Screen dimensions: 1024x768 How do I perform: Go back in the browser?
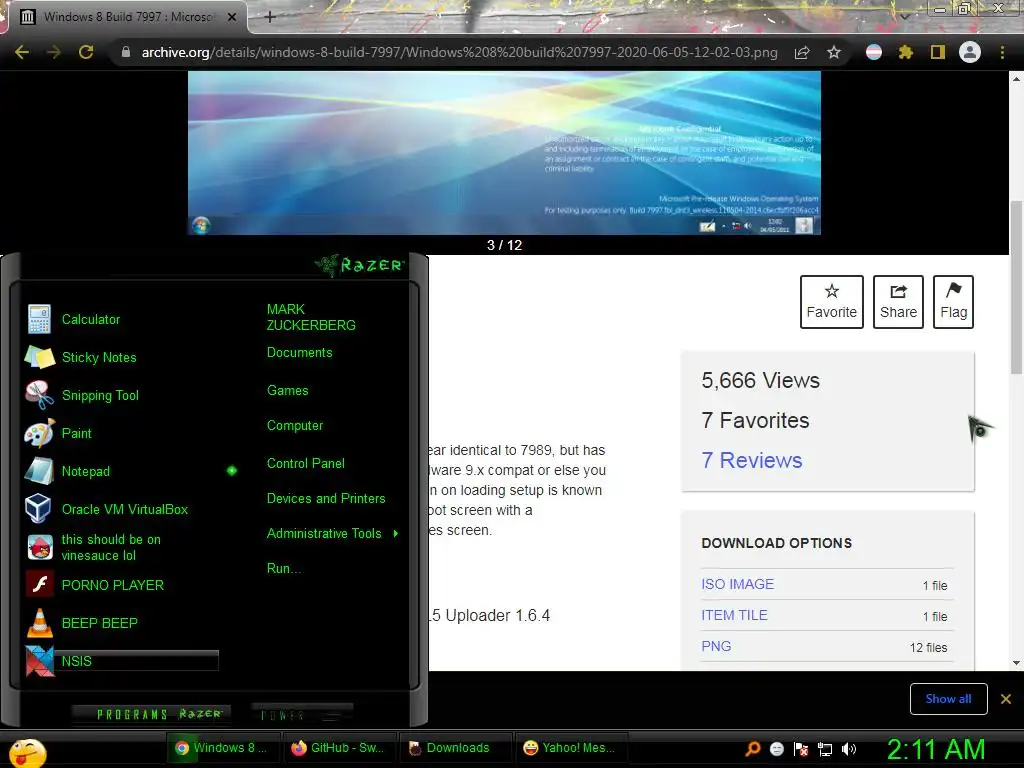tap(22, 52)
